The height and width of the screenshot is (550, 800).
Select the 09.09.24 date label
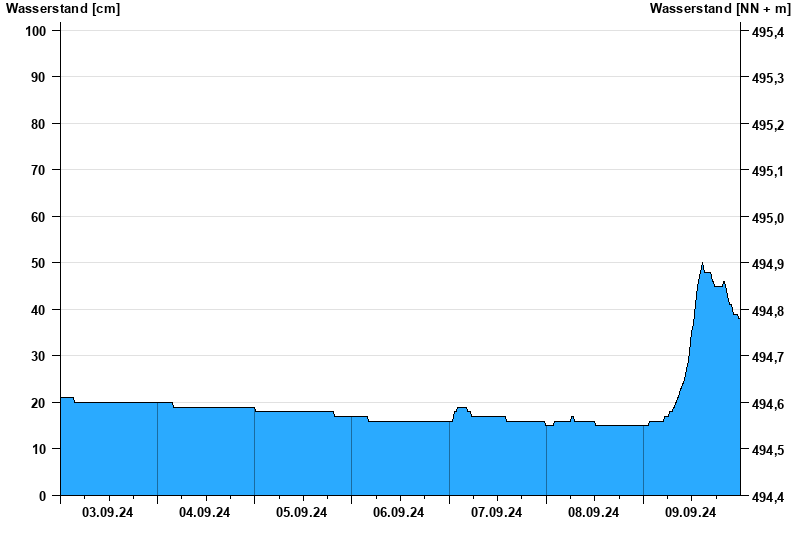[691, 513]
